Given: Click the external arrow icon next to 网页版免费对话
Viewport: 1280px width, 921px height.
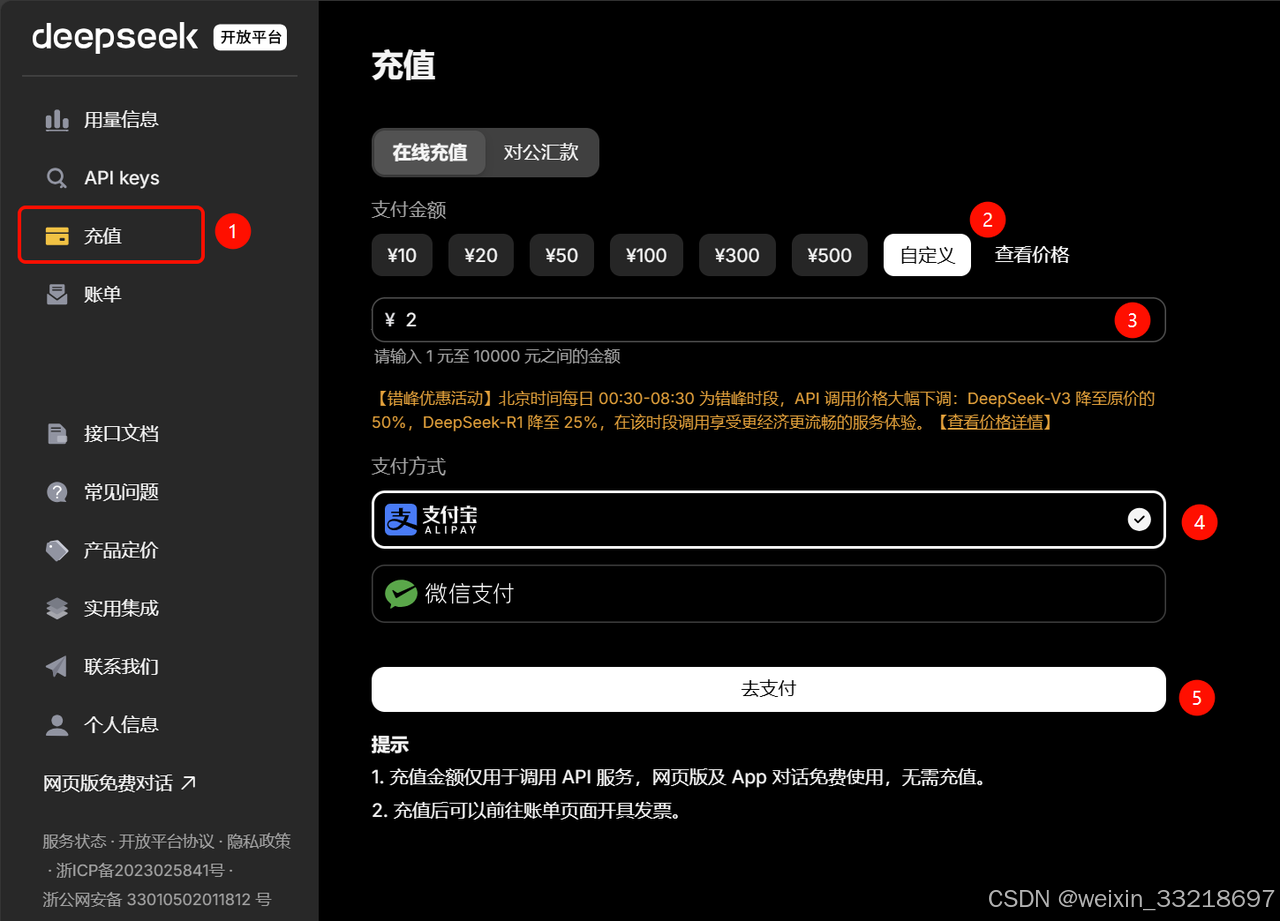Looking at the screenshot, I should pyautogui.click(x=188, y=782).
